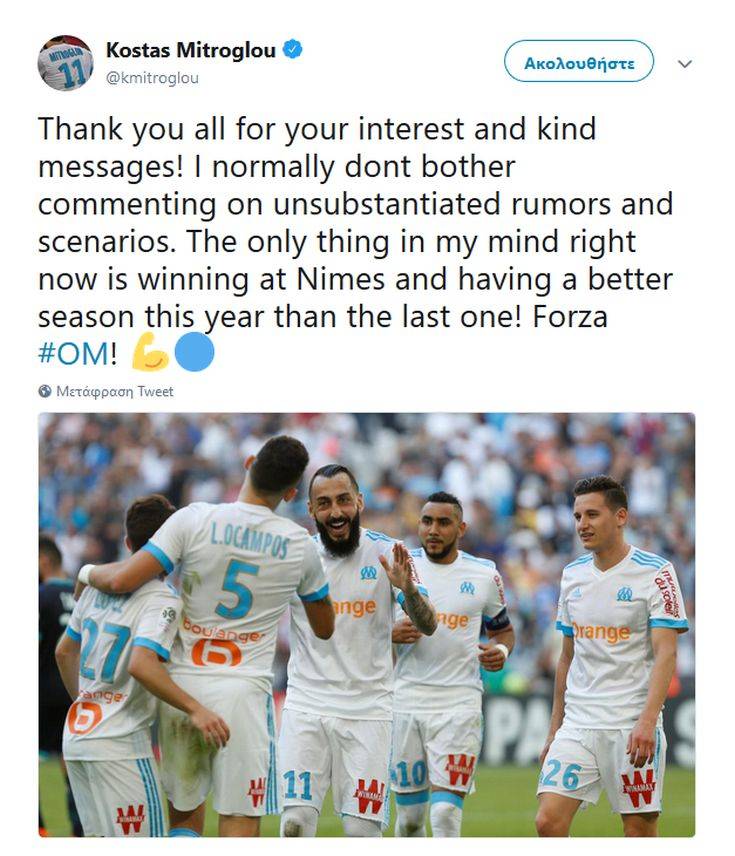Viewport: 735px width, 856px height.
Task: Click the Ακολουθήστε follow button
Action: 579,61
